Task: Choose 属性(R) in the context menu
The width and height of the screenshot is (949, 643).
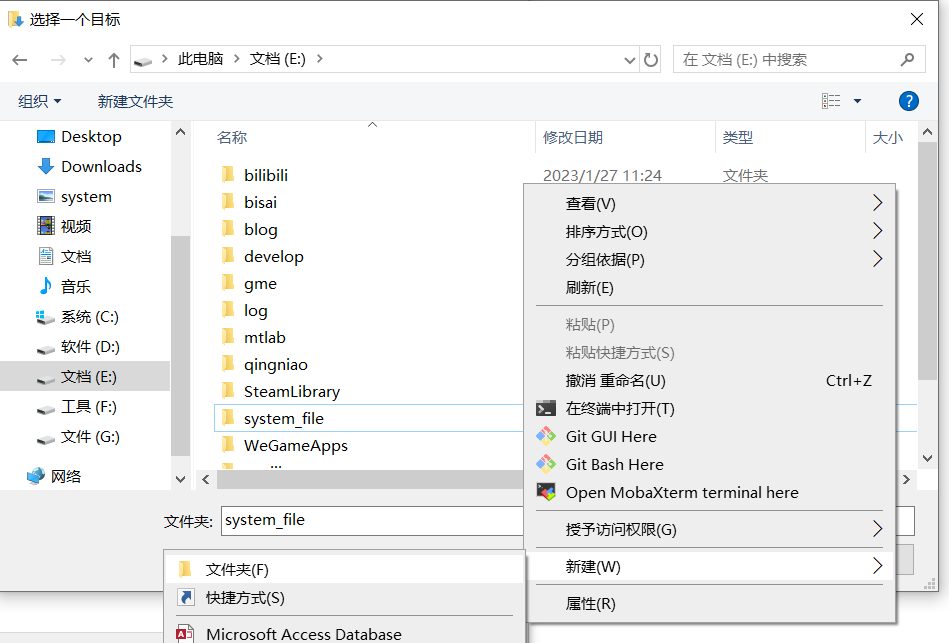Action: [591, 603]
